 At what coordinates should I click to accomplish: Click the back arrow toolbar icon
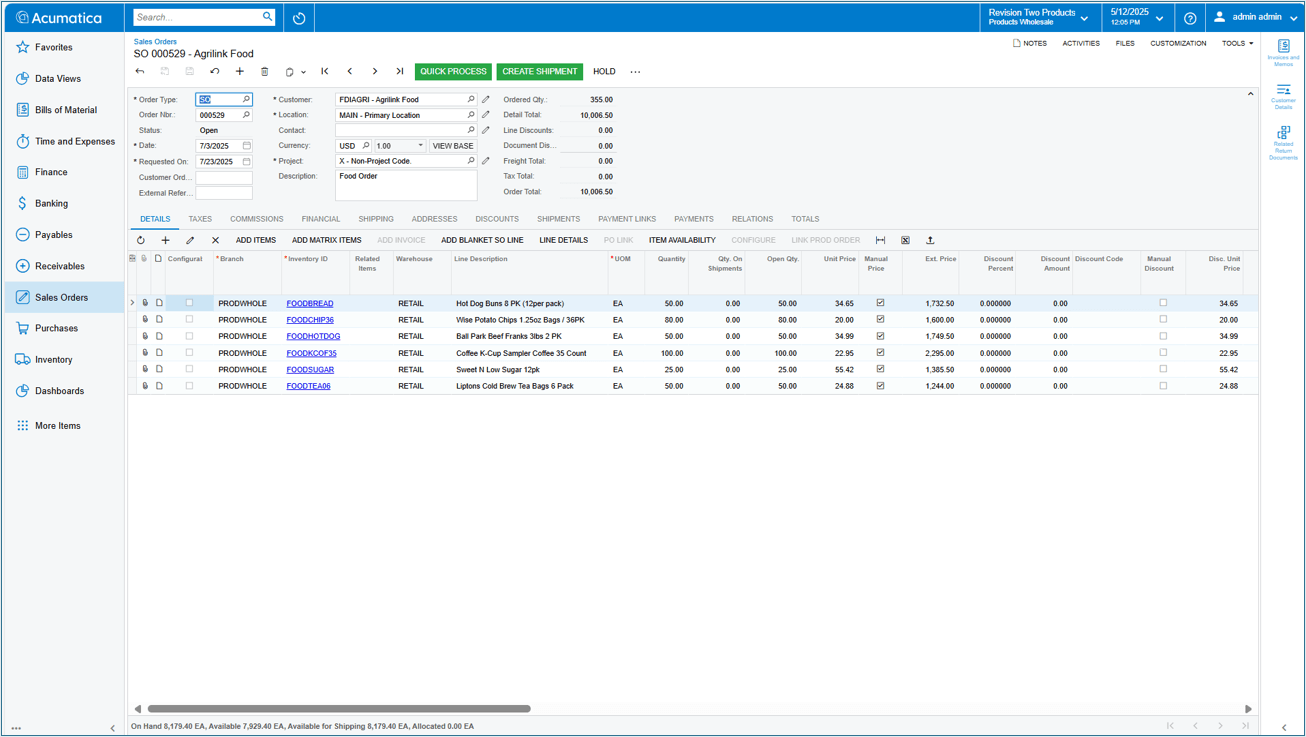pyautogui.click(x=140, y=72)
